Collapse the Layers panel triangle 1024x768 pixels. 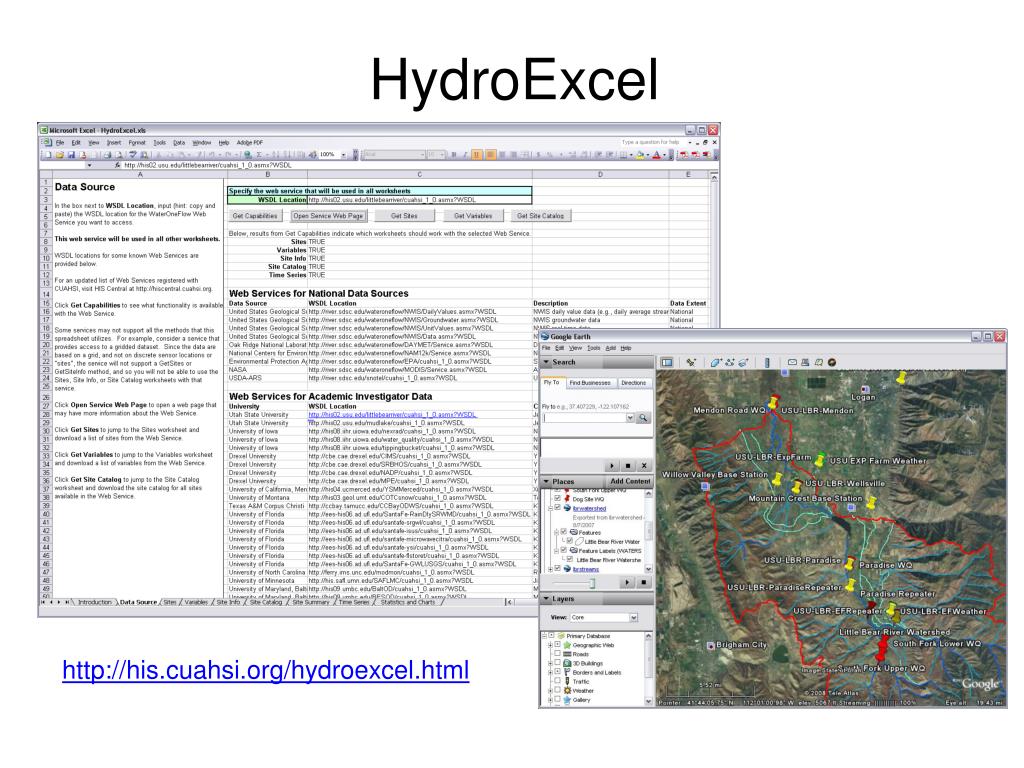(x=547, y=599)
